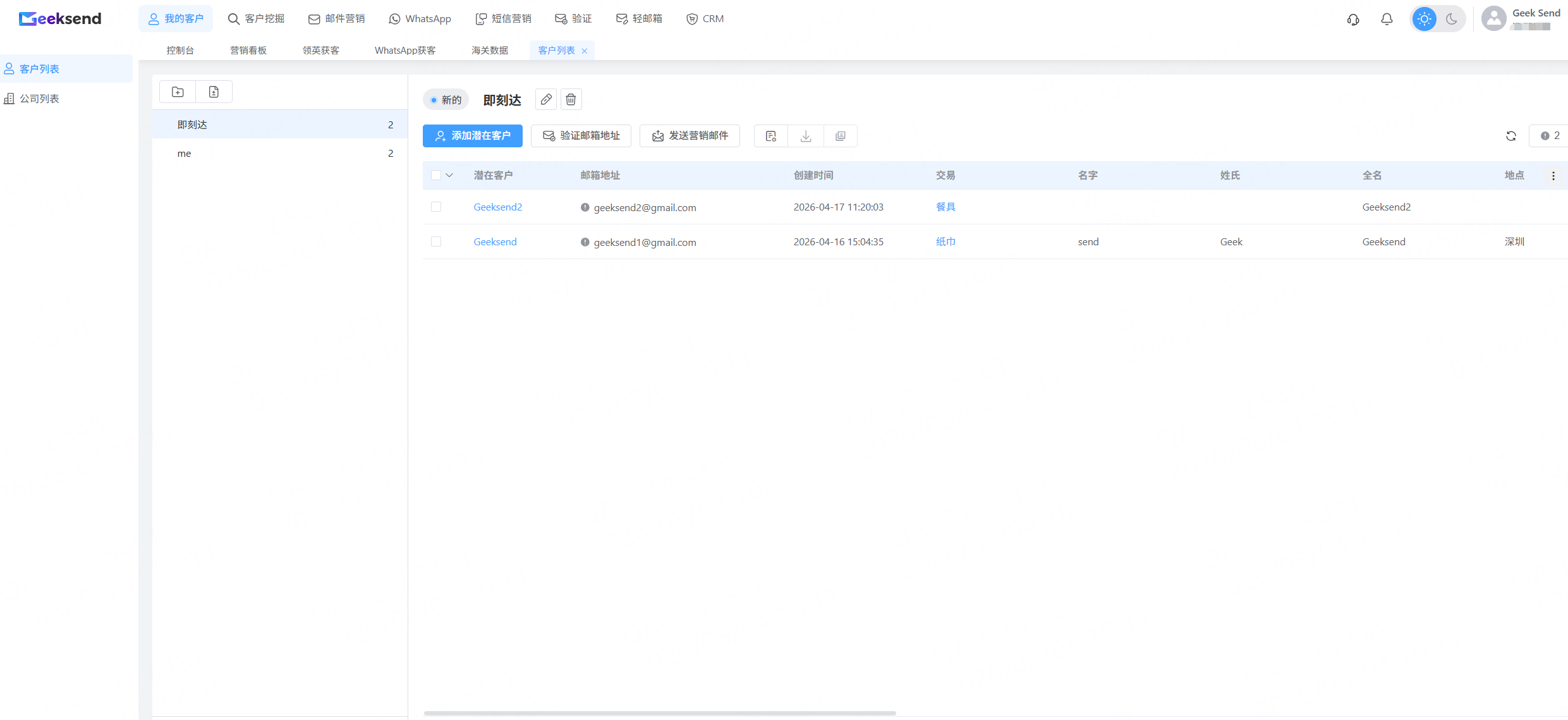The height and width of the screenshot is (720, 1568).
Task: Click the 深圳 location cell
Action: click(1514, 241)
